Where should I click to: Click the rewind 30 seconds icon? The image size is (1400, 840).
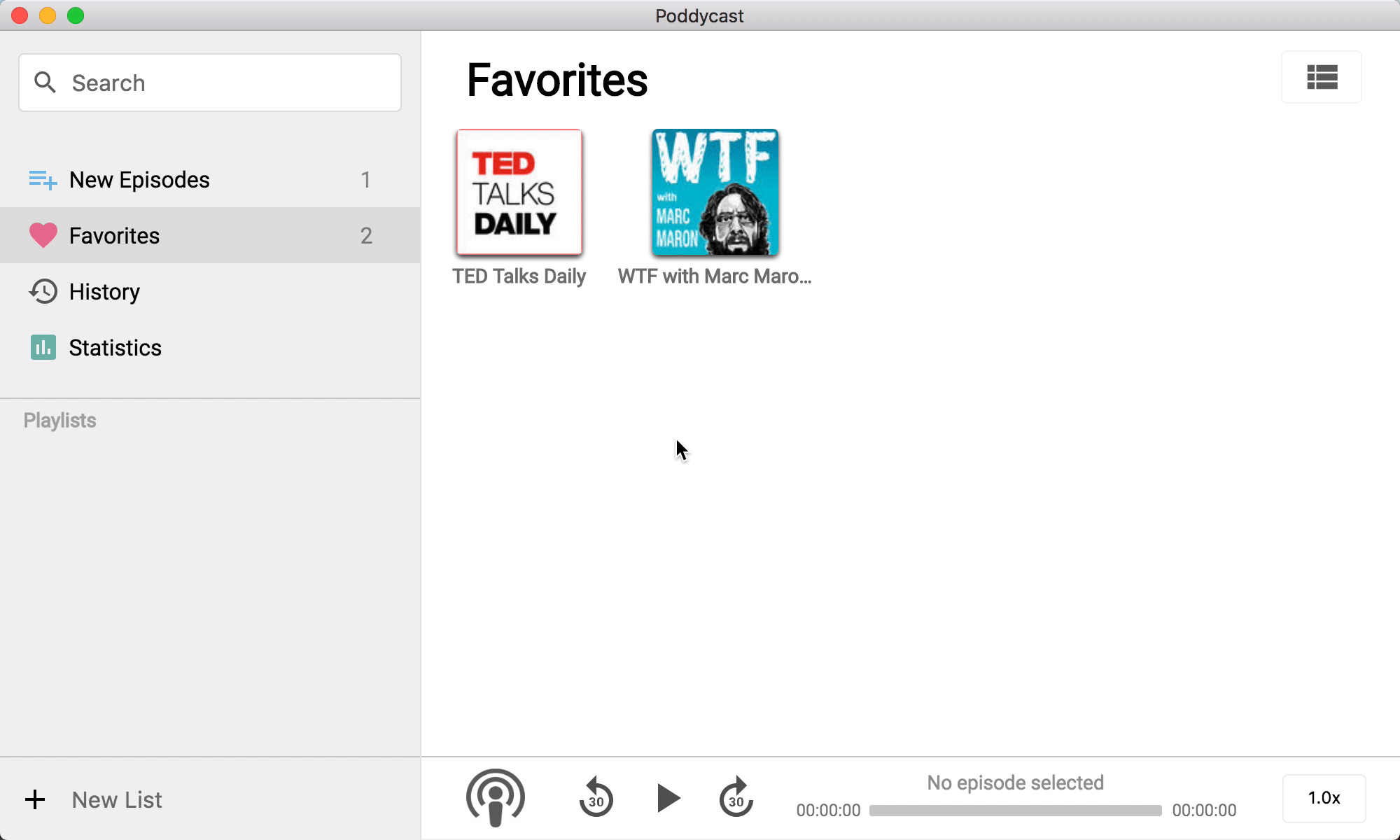coord(597,797)
